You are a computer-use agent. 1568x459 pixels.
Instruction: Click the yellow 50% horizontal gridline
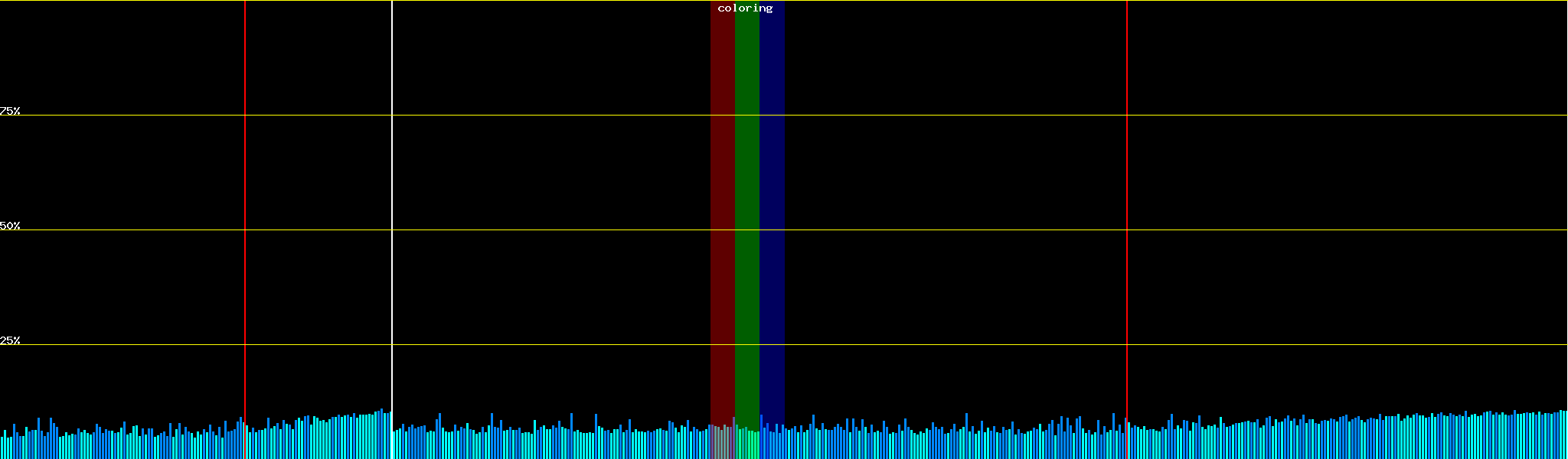pos(536,230)
